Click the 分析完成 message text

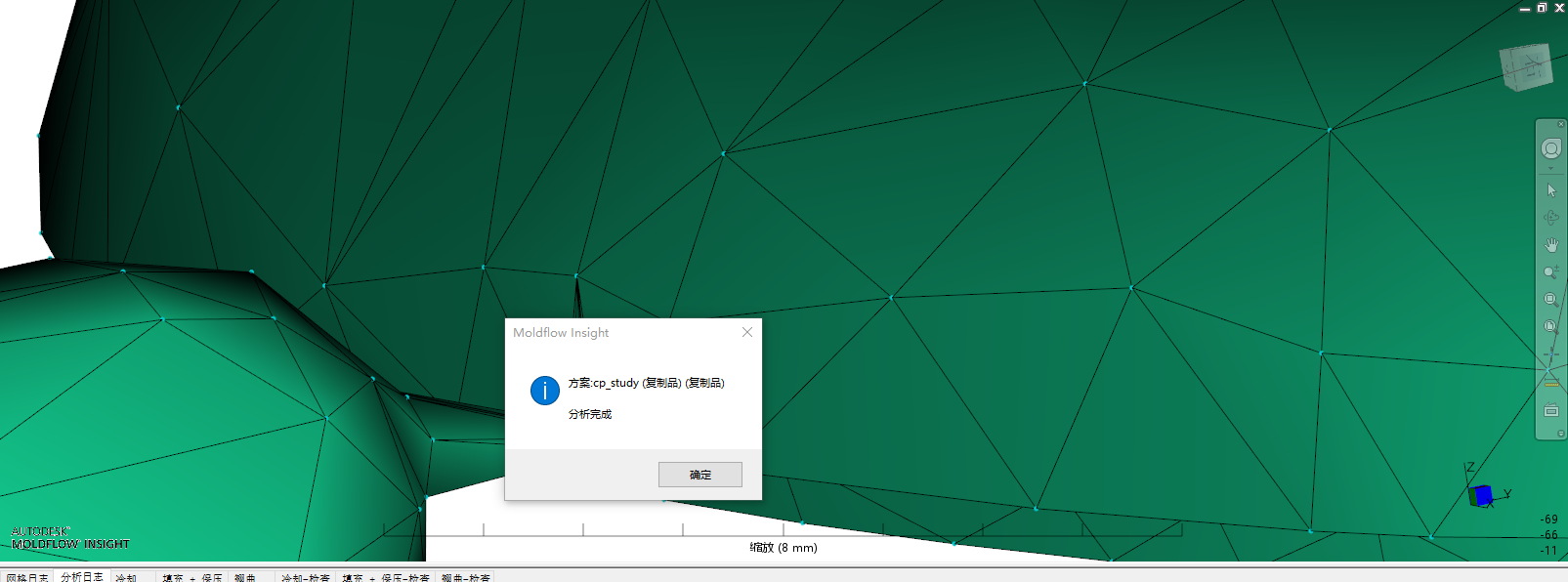point(590,414)
